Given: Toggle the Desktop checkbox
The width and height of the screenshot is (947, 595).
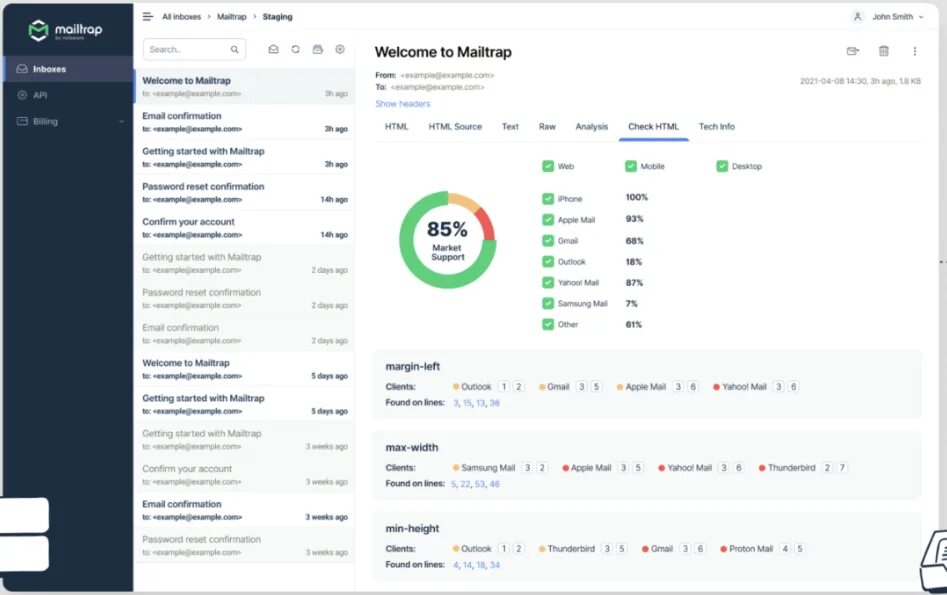Looking at the screenshot, I should tap(722, 166).
